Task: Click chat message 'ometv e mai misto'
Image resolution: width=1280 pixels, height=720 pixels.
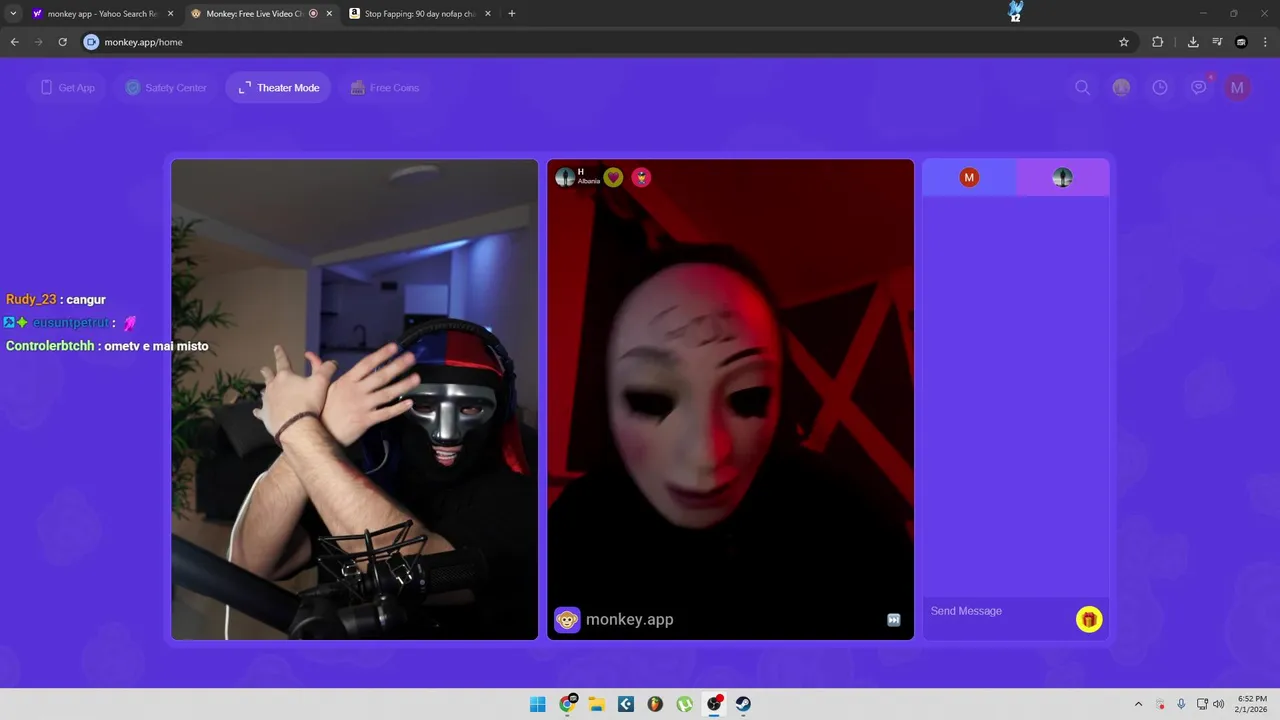Action: 107,346
